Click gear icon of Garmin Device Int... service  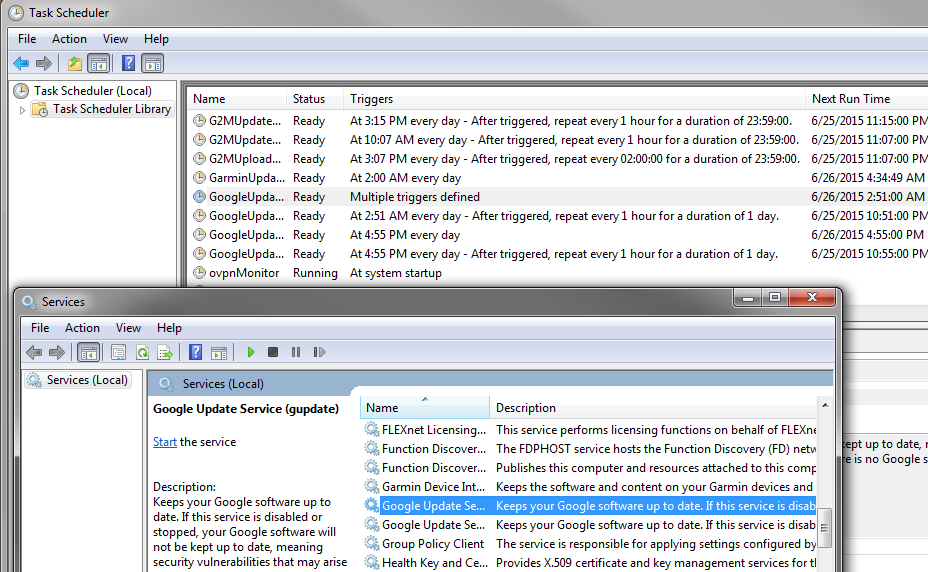(x=372, y=486)
